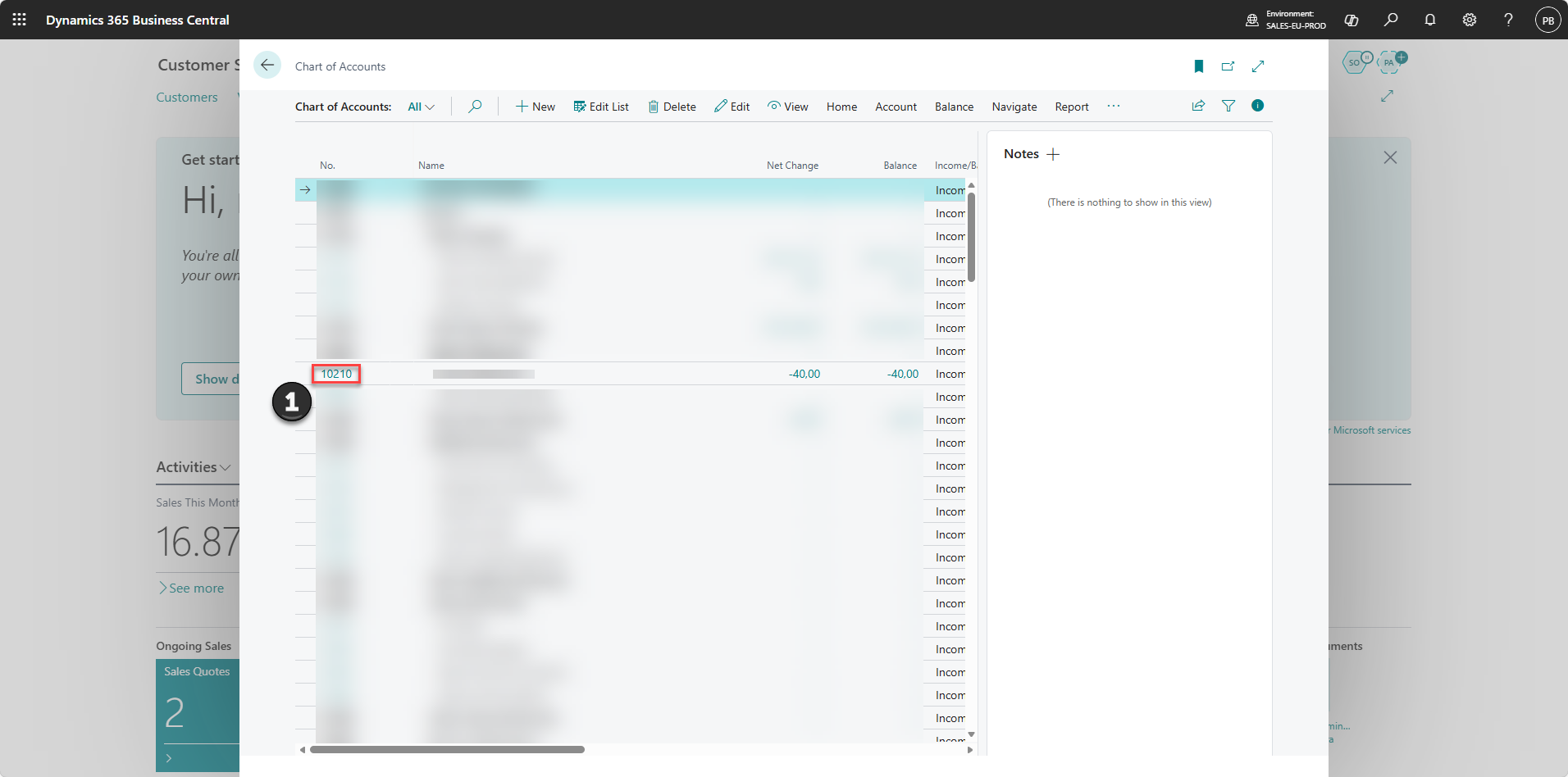
Task: Expand See more under Sales This Month
Action: click(192, 588)
